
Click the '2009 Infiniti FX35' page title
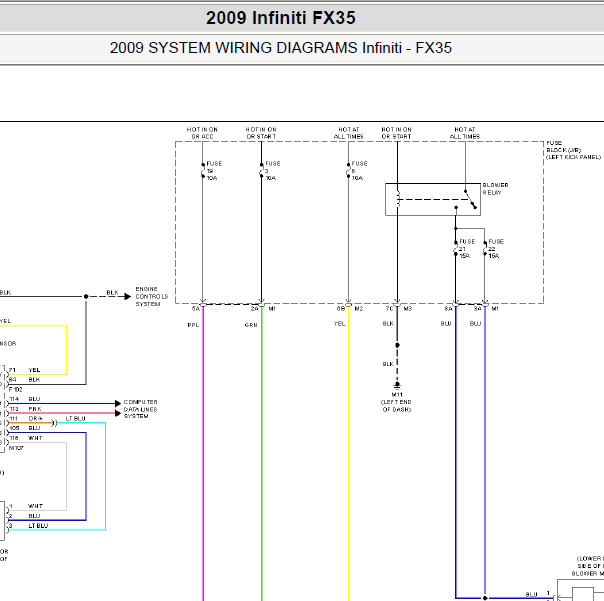[280, 18]
